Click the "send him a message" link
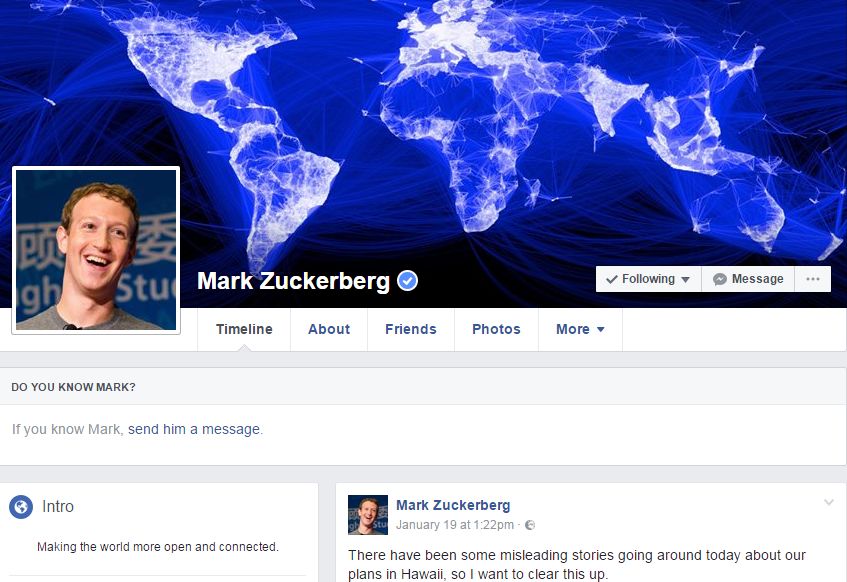The image size is (847, 582). coord(194,429)
